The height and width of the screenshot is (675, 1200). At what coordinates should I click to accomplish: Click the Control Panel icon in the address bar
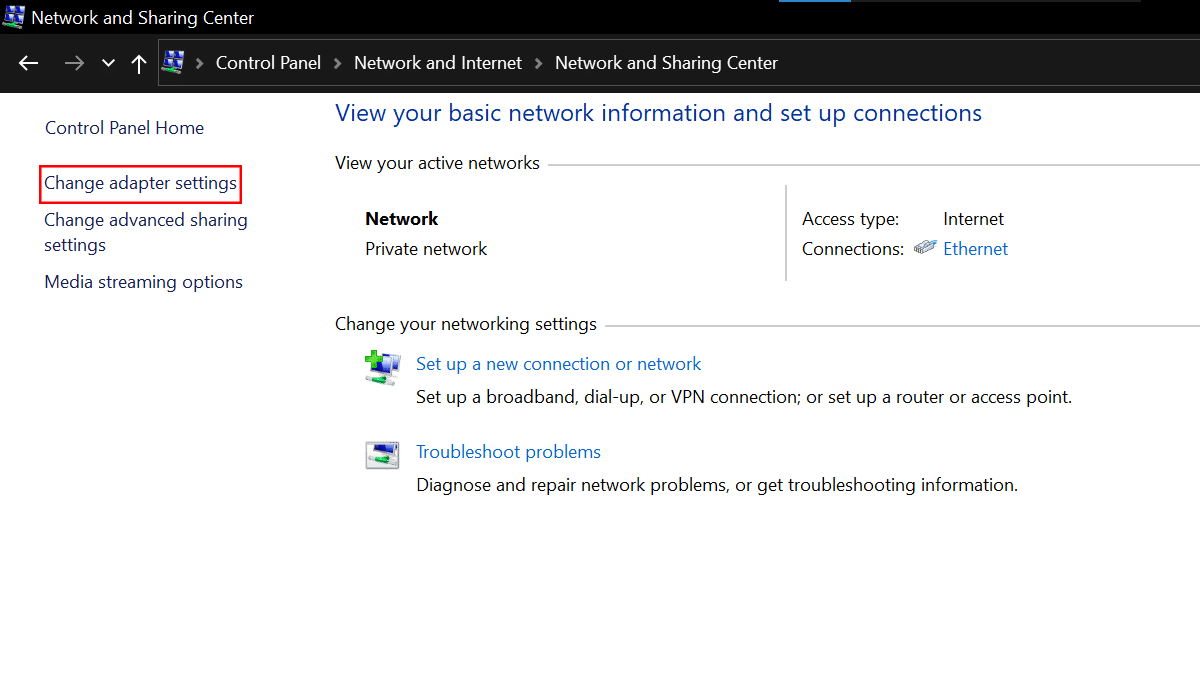[173, 63]
